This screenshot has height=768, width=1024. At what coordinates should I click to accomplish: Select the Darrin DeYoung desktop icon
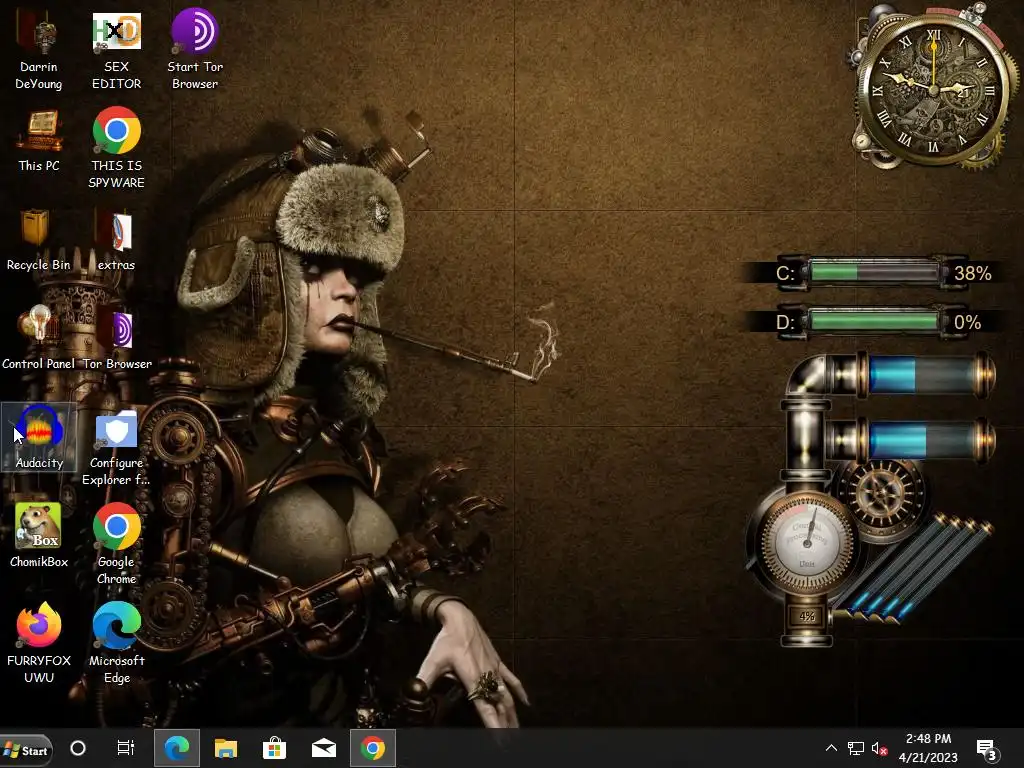coord(39,50)
